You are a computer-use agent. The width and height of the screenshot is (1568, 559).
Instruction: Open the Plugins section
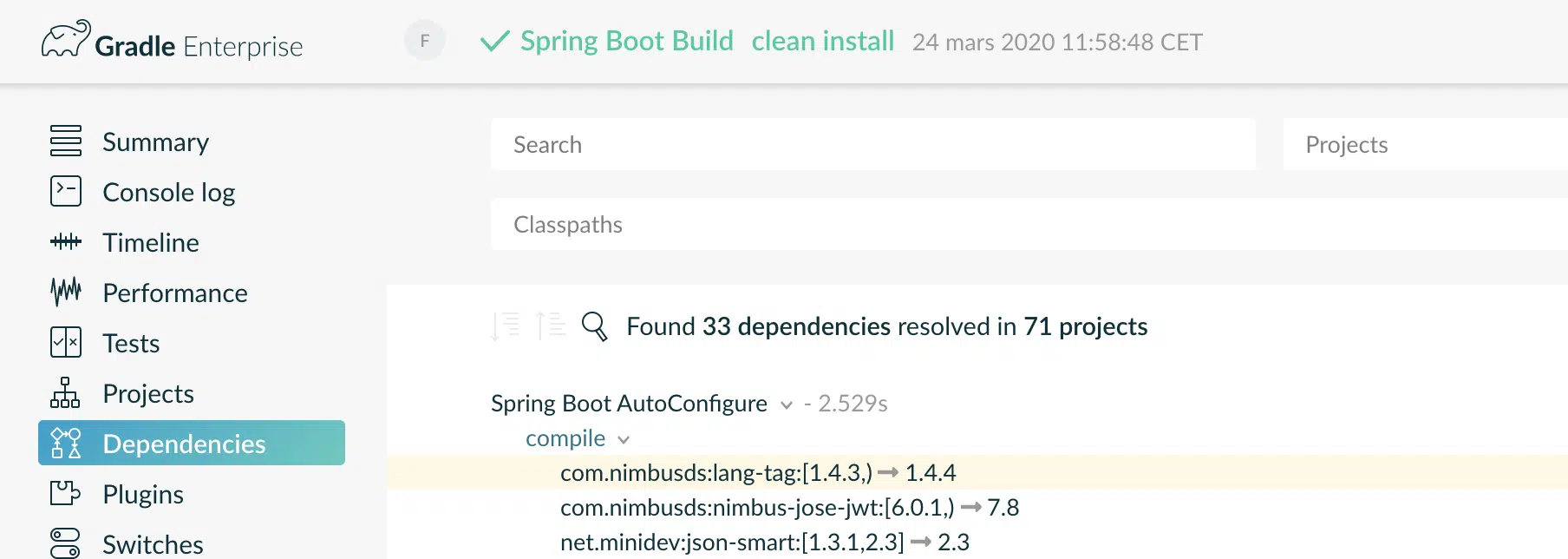pos(143,494)
